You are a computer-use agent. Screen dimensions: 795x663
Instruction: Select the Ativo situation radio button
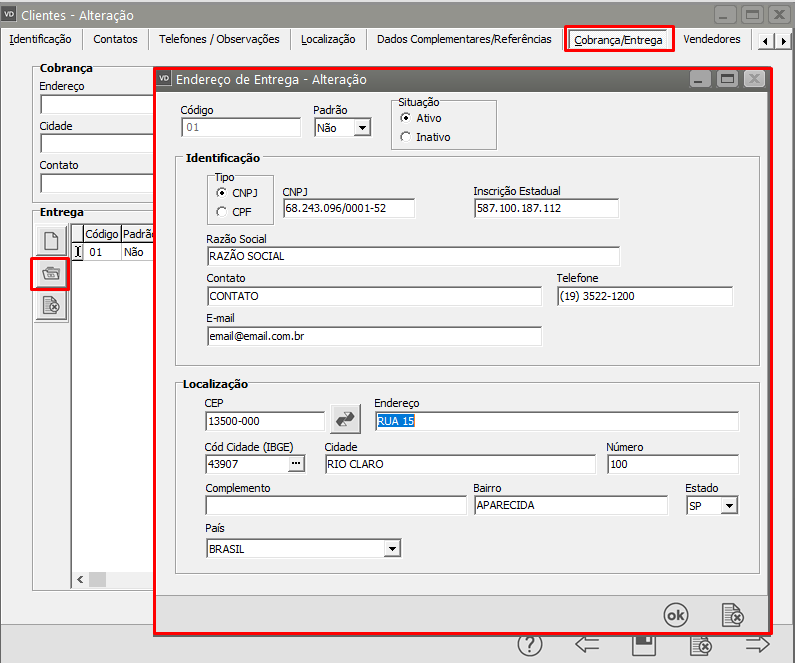(x=405, y=118)
